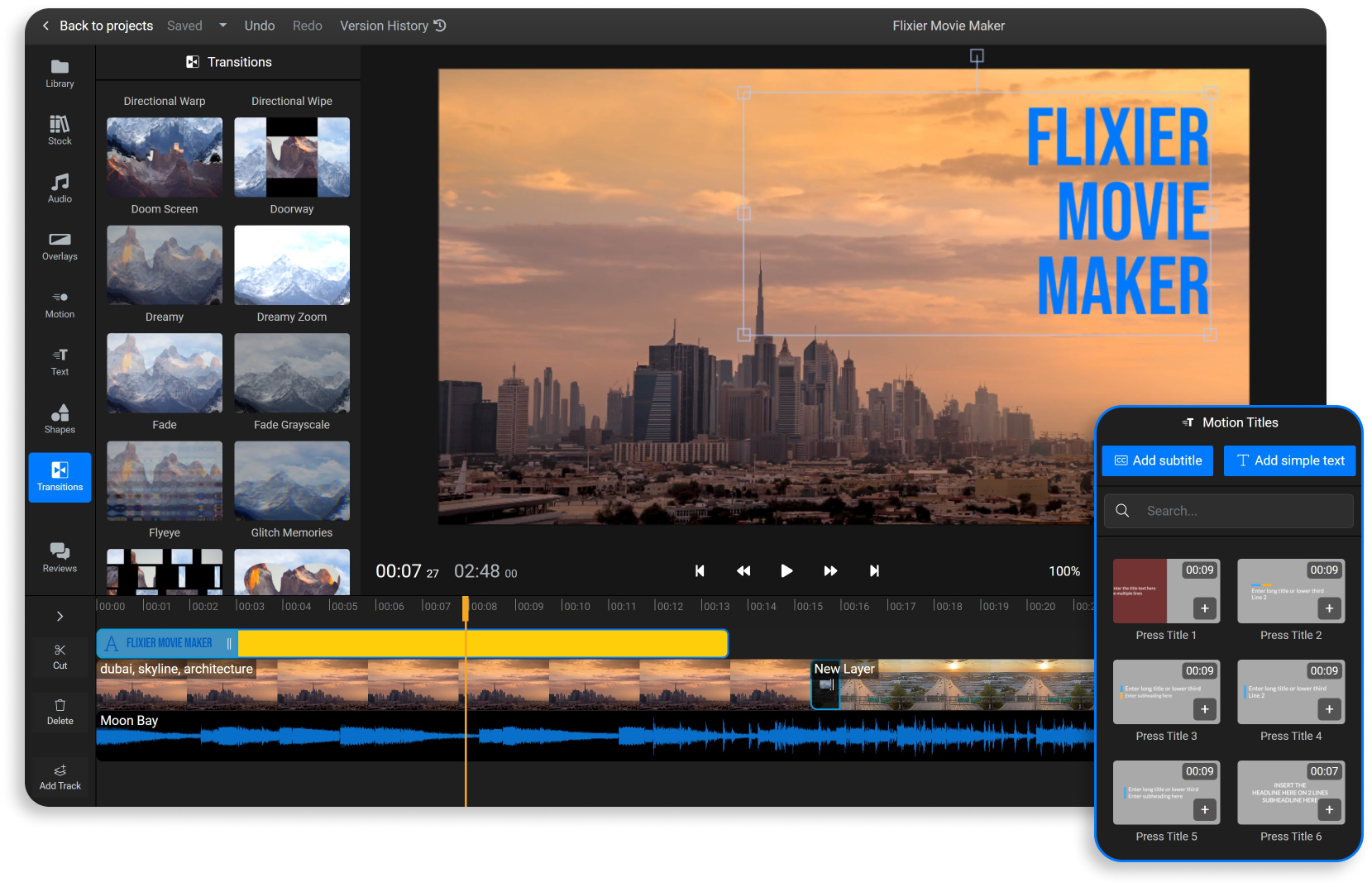This screenshot has width=1372, height=887.
Task: Open the Audio panel
Action: (x=59, y=188)
